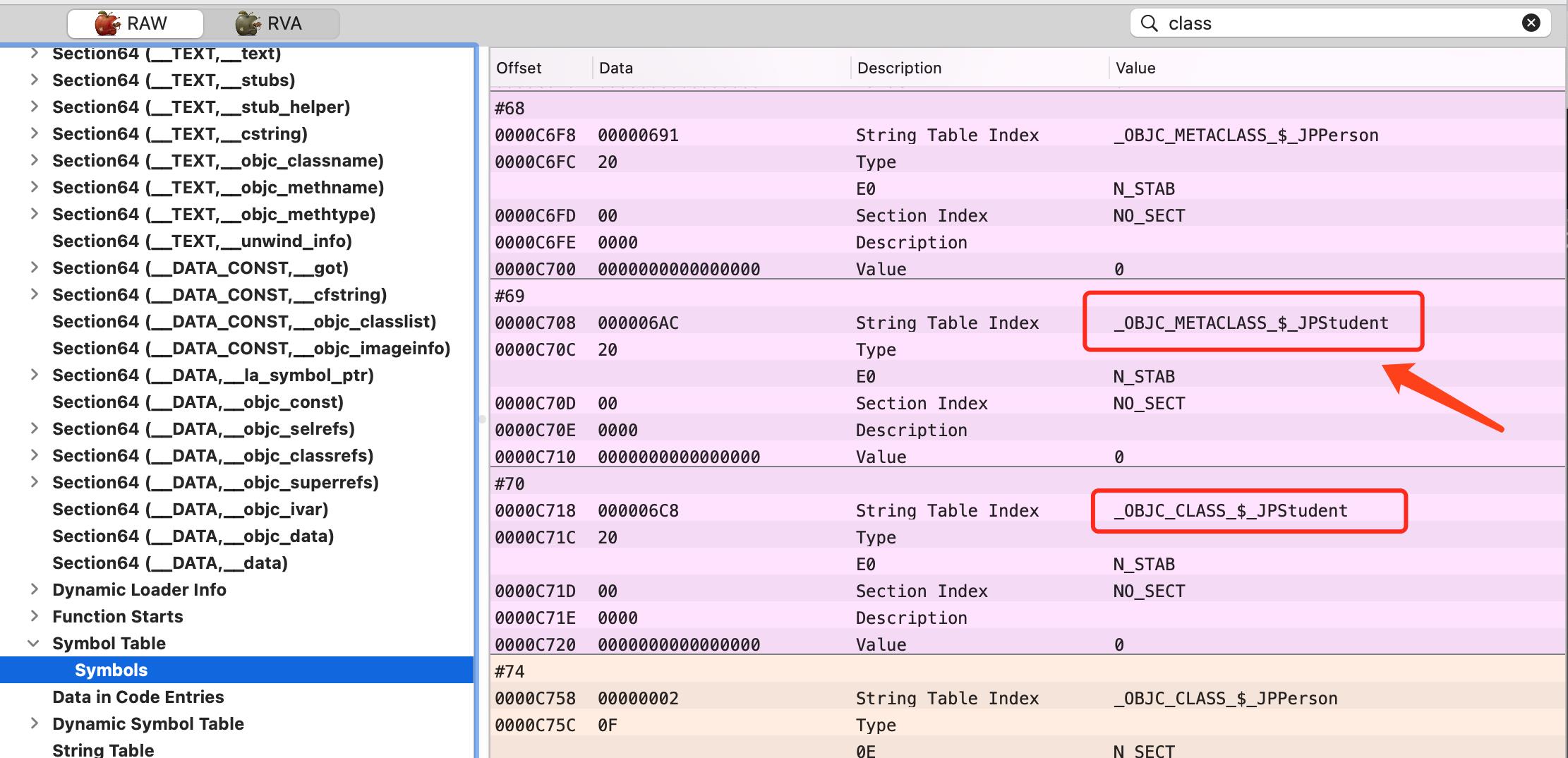The image size is (1568, 758).
Task: Select Section64 (__DATA_CONST,__objc_classlist) in tree
Action: click(x=244, y=322)
